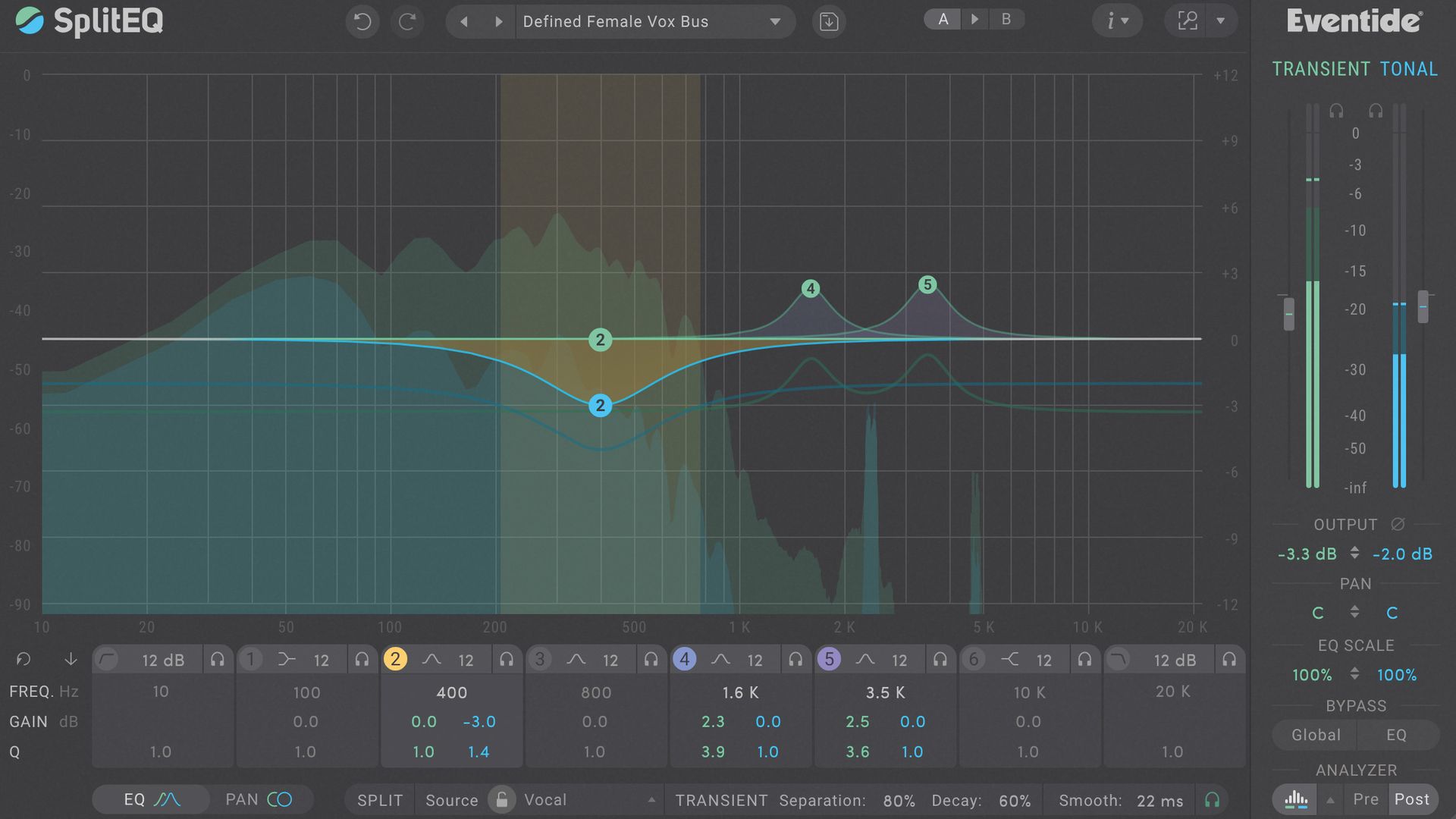The image size is (1456, 819).
Task: Switch to the TONAL tab
Action: point(1409,68)
